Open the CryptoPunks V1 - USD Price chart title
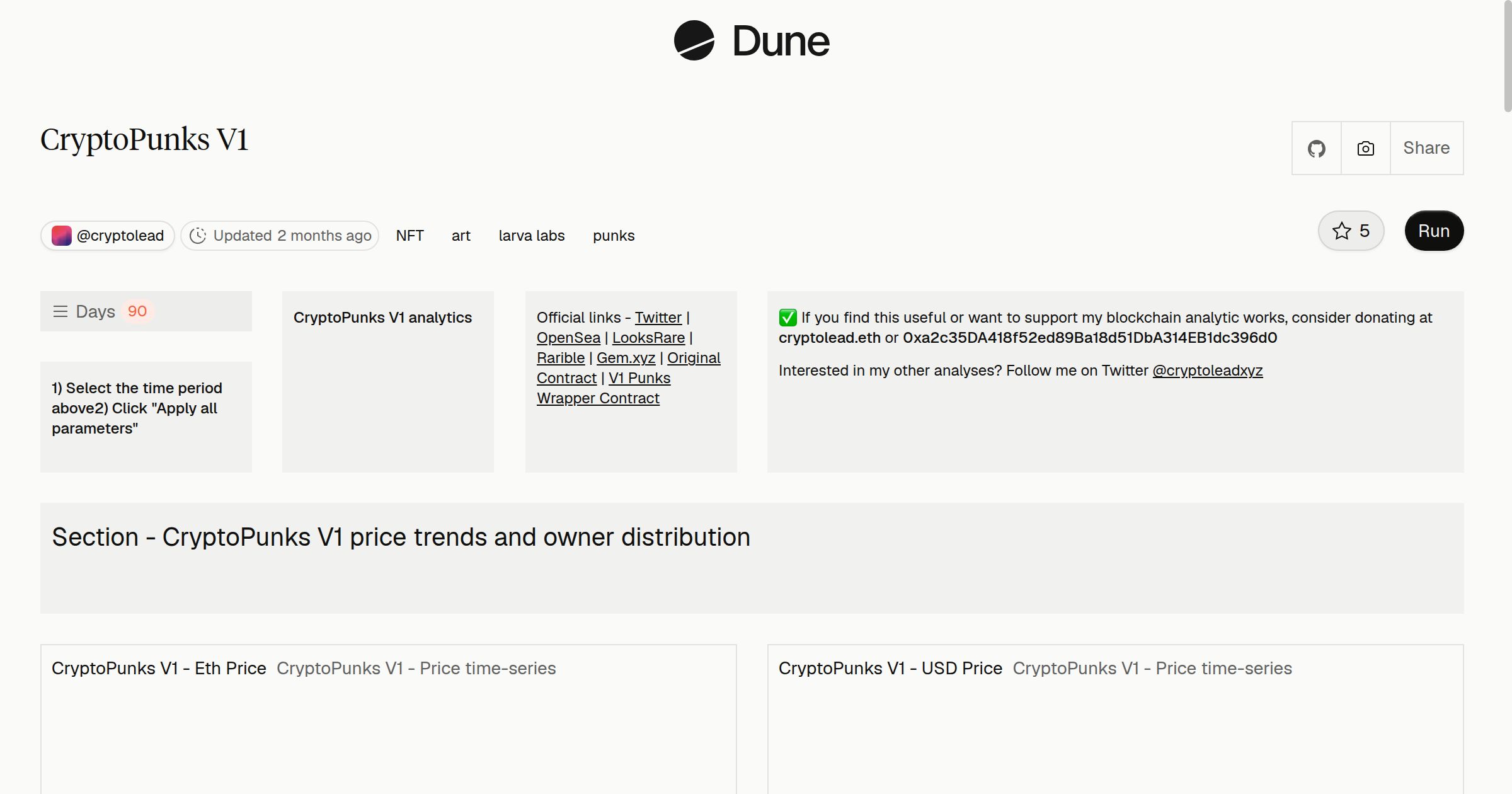This screenshot has height=794, width=1512. pos(890,669)
